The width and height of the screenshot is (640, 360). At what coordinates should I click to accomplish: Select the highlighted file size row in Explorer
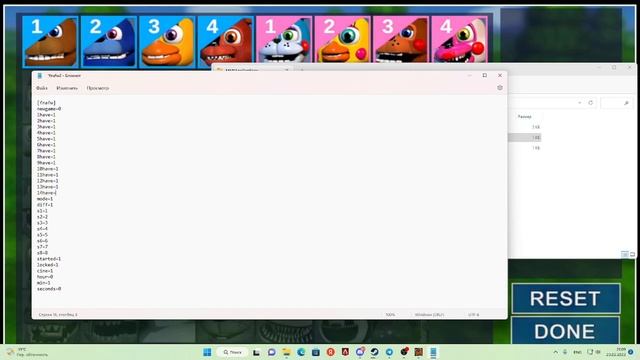pos(525,138)
